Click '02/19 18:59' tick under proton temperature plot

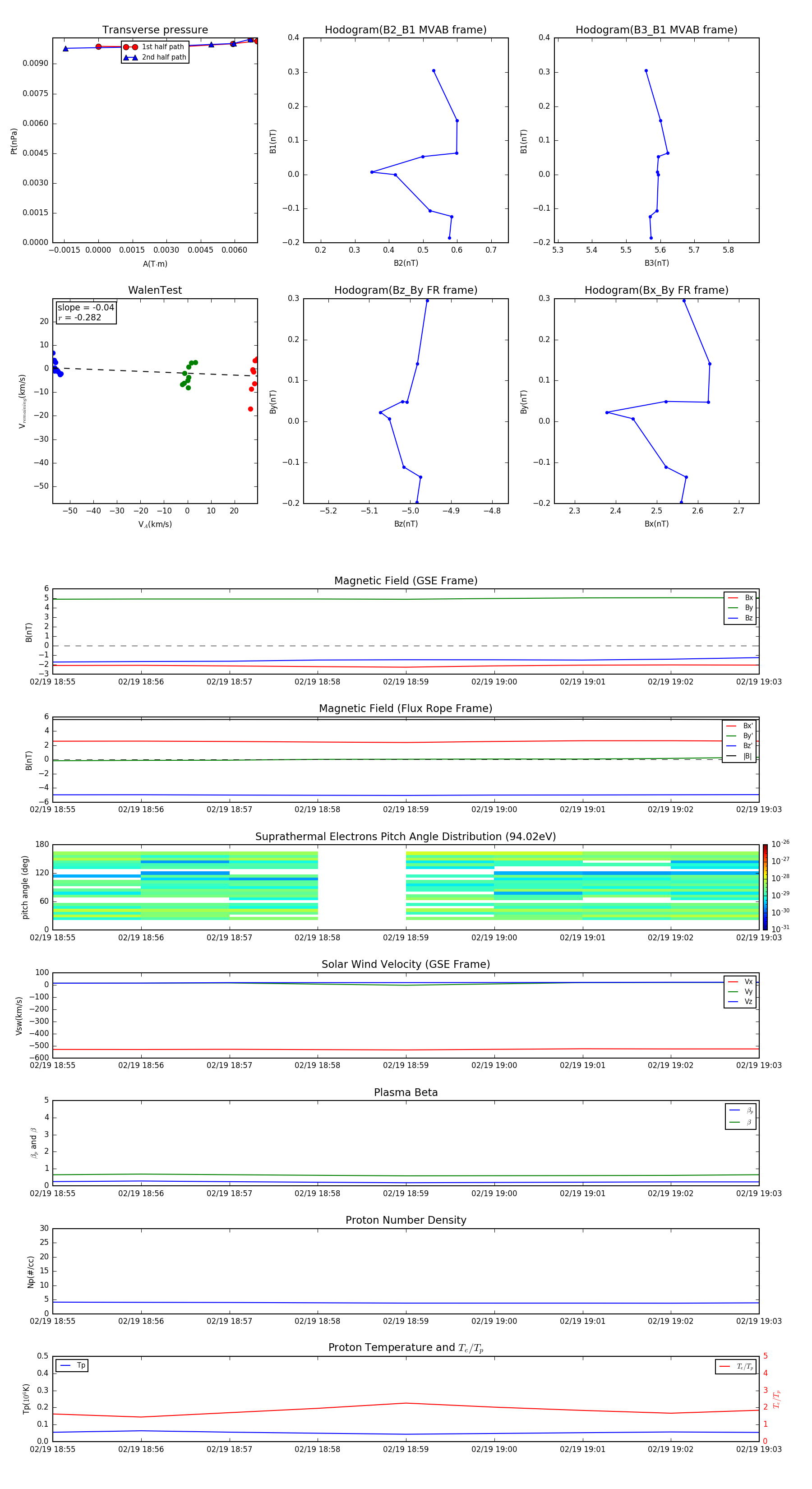(x=406, y=1449)
